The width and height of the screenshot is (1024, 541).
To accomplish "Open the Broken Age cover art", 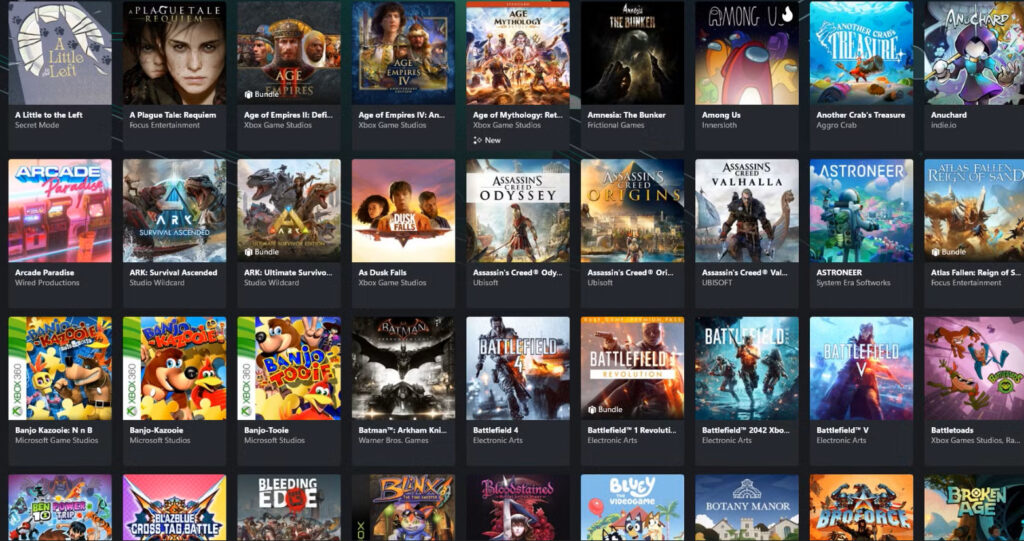I will [x=974, y=508].
